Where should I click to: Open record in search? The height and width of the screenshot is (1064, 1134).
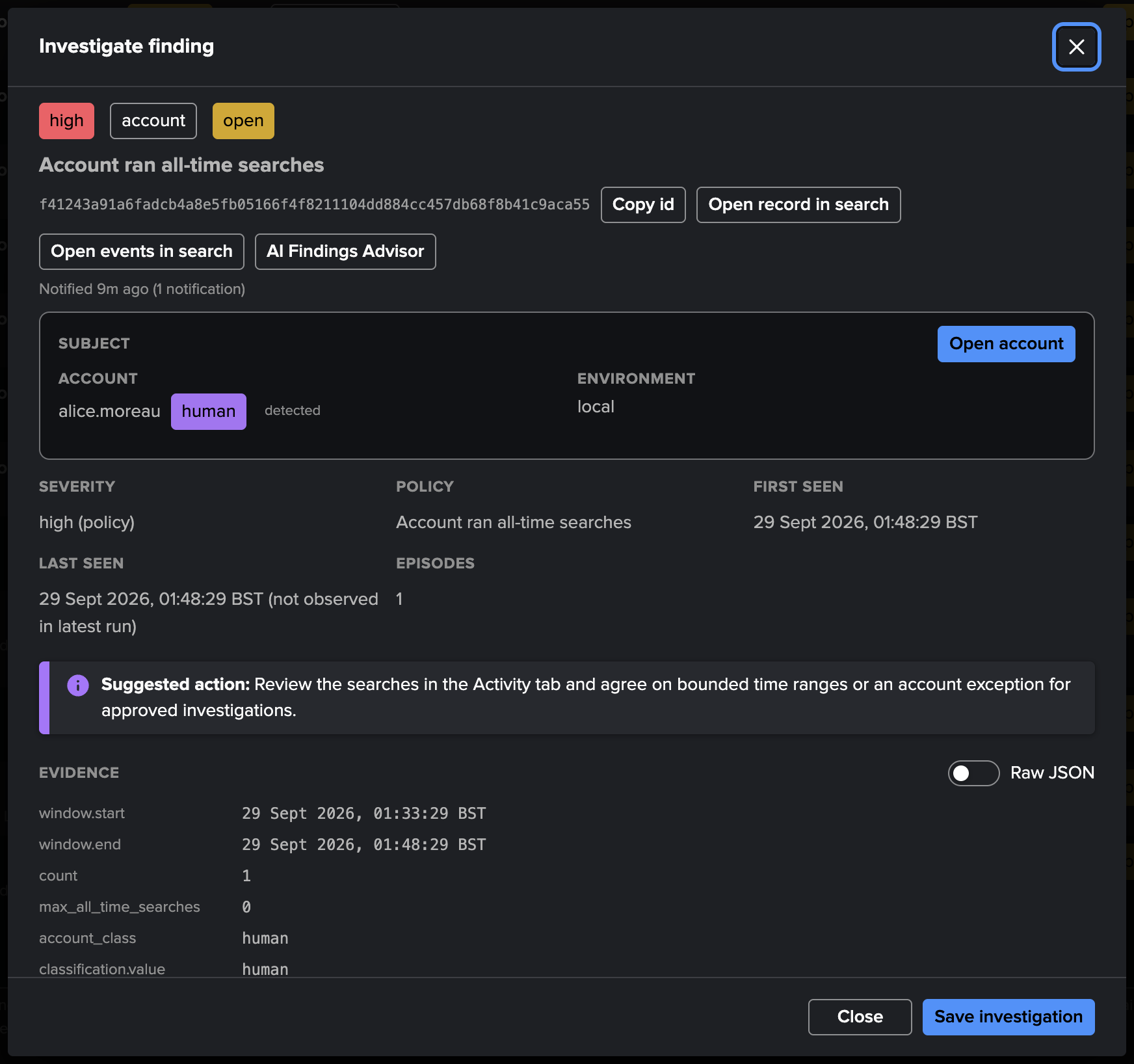tap(798, 205)
